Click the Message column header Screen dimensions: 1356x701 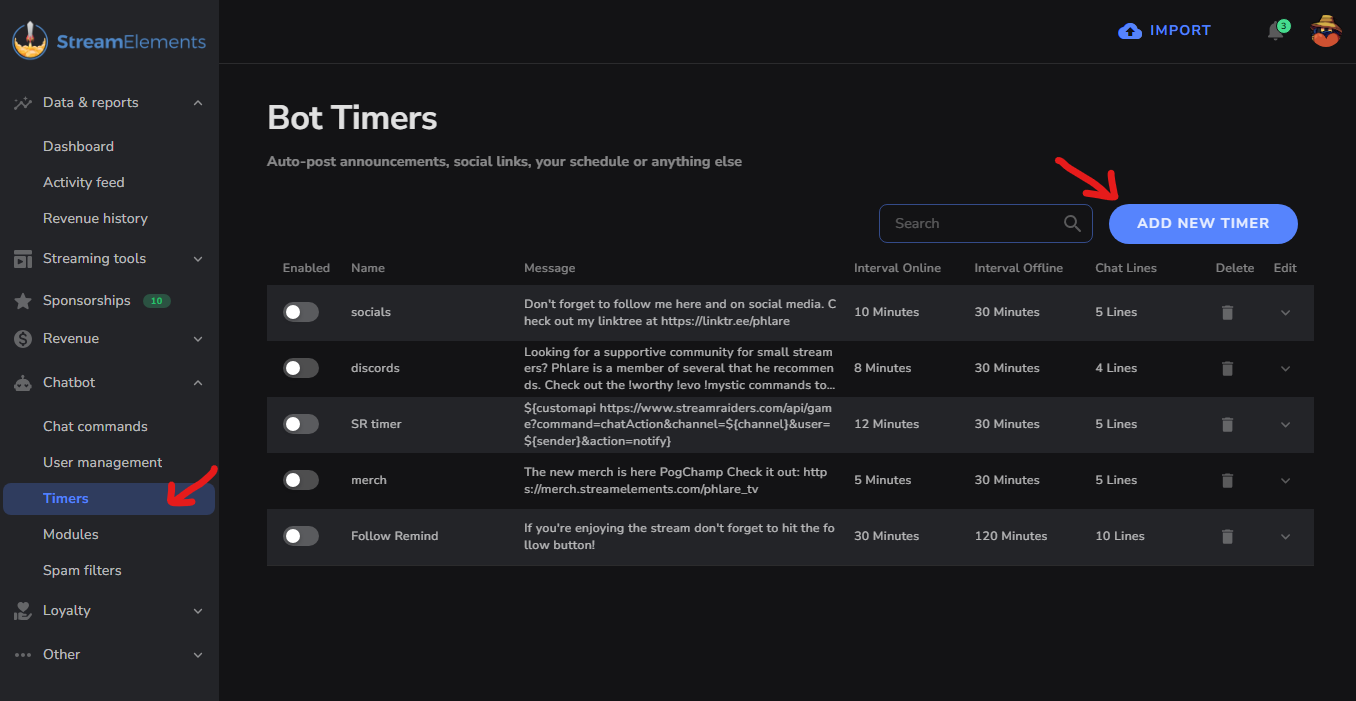click(549, 268)
